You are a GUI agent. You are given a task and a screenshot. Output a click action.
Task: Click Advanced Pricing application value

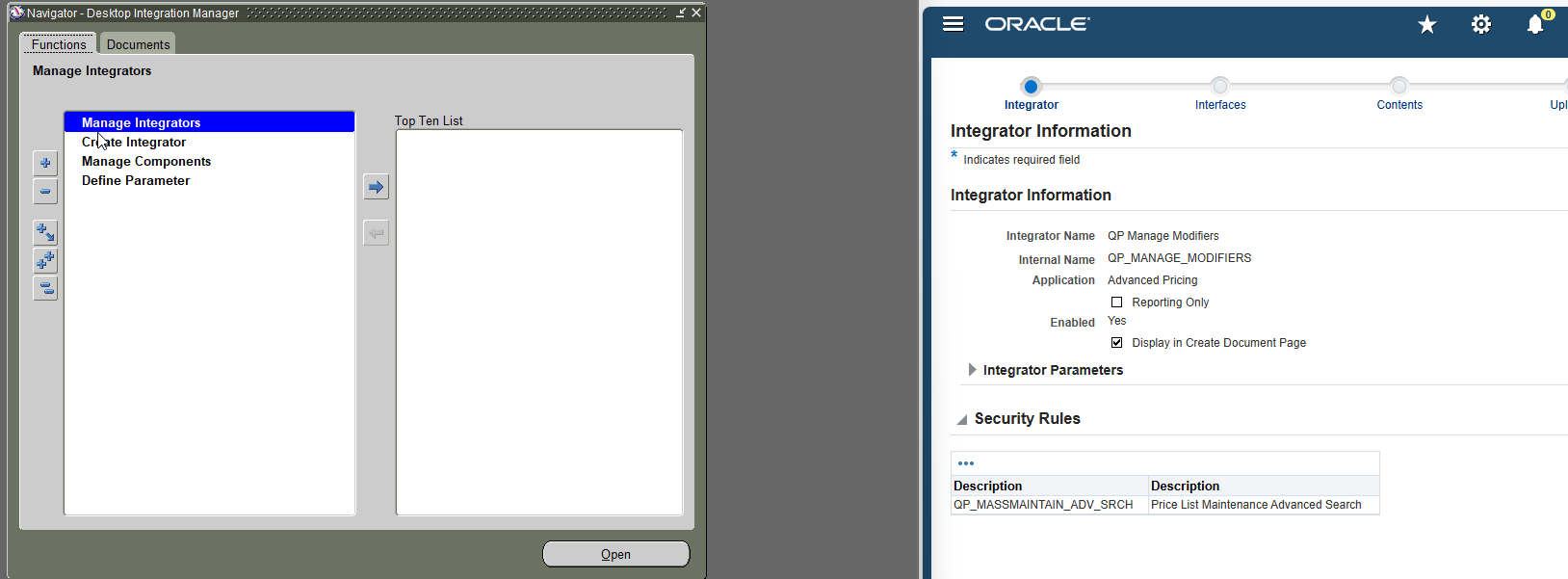(x=1152, y=280)
